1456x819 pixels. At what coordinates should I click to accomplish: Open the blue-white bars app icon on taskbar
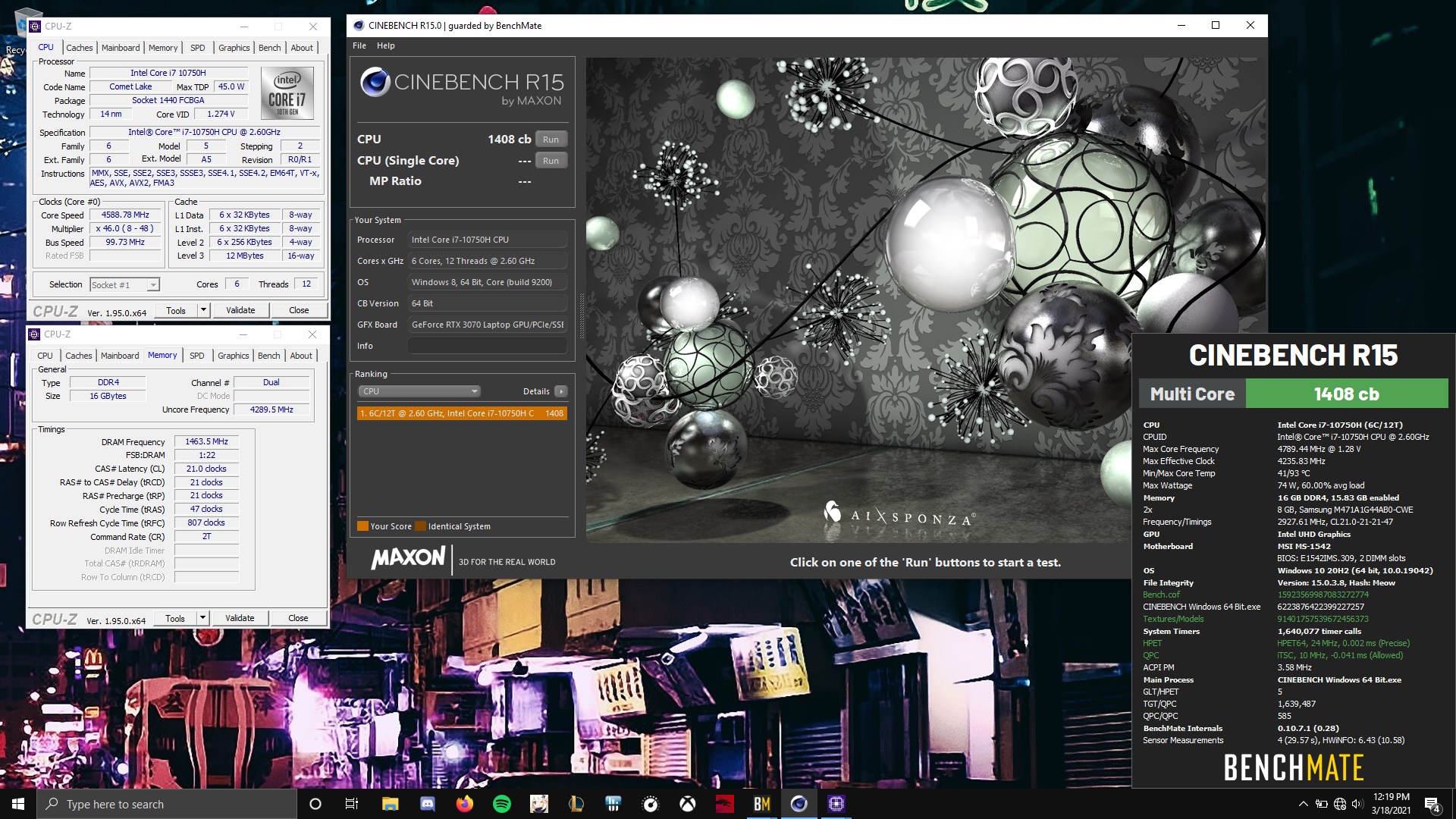point(613,804)
